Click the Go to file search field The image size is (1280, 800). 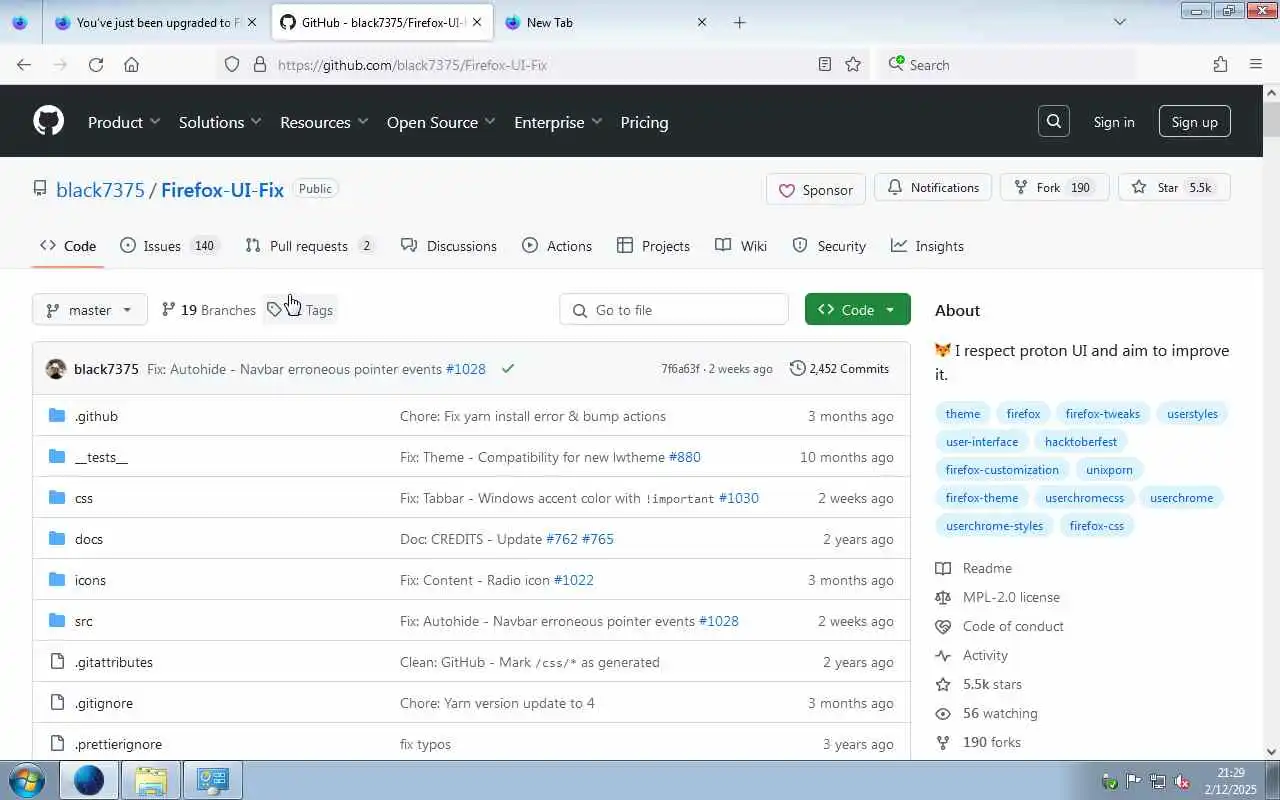pyautogui.click(x=674, y=310)
